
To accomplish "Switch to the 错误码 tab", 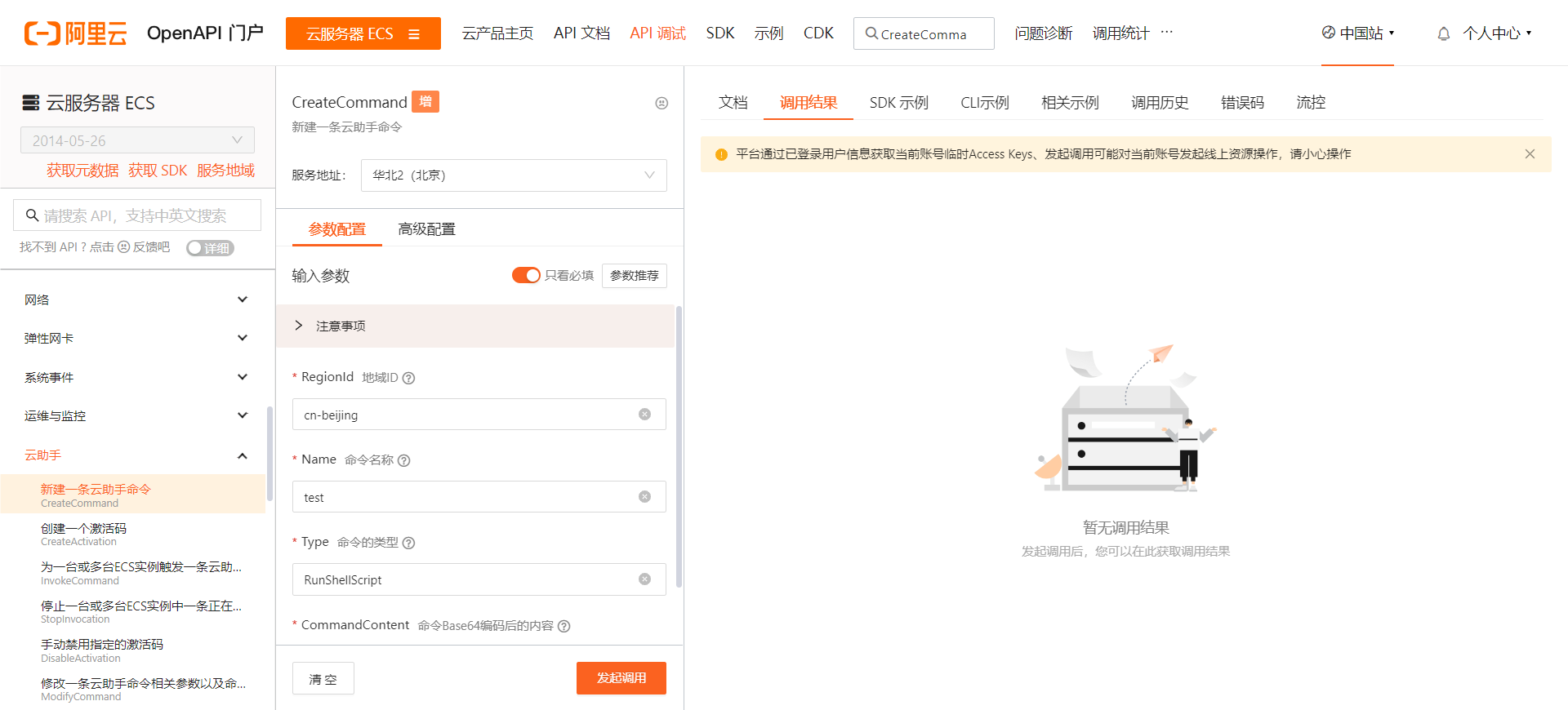I will click(x=1242, y=102).
